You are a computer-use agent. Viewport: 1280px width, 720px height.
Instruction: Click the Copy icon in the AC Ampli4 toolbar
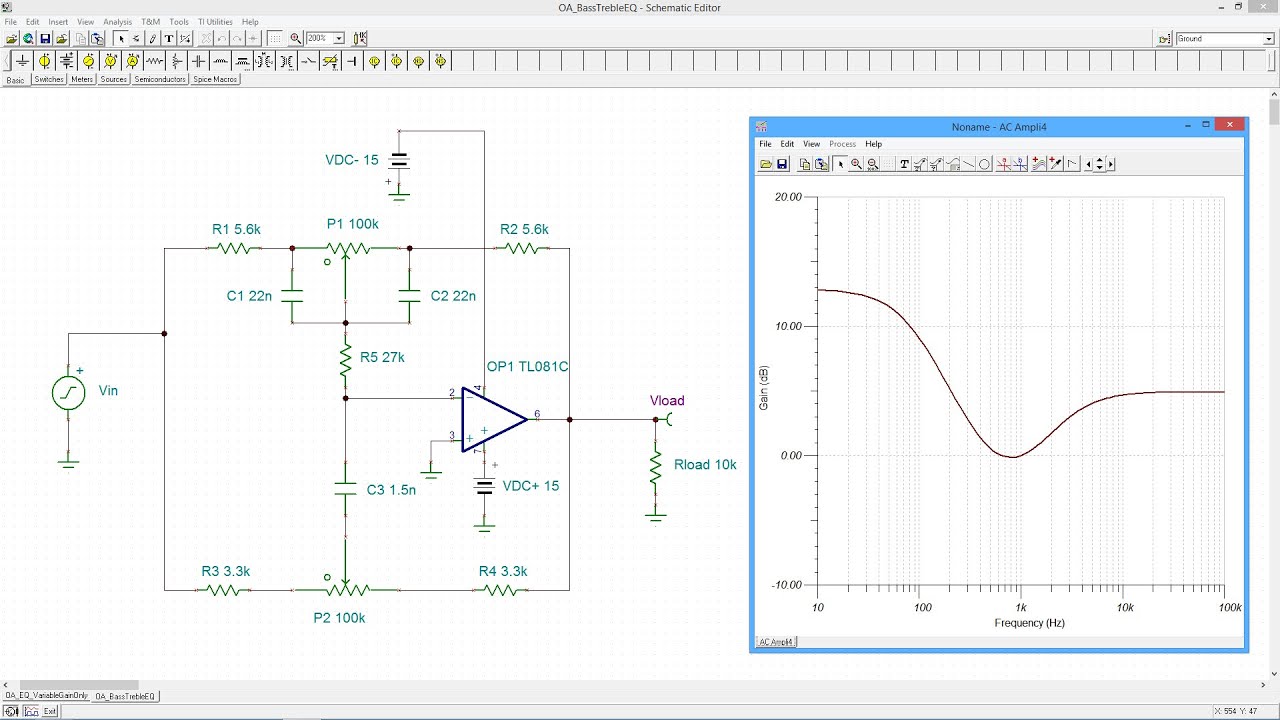(x=805, y=164)
